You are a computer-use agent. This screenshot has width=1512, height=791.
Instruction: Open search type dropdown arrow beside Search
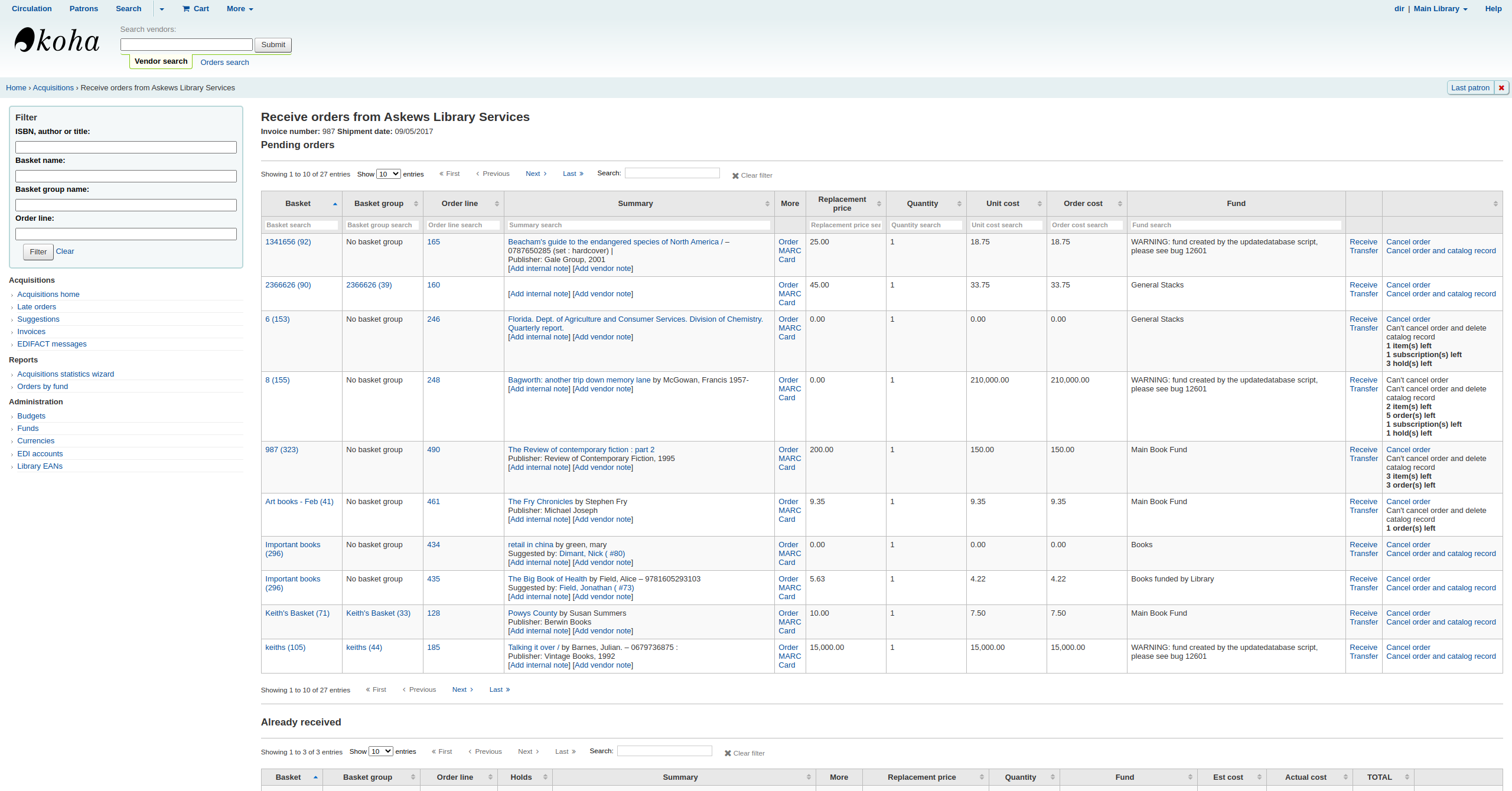point(162,9)
